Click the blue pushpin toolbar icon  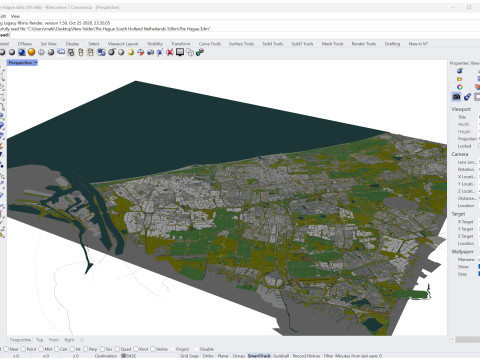pyautogui.click(x=160, y=52)
